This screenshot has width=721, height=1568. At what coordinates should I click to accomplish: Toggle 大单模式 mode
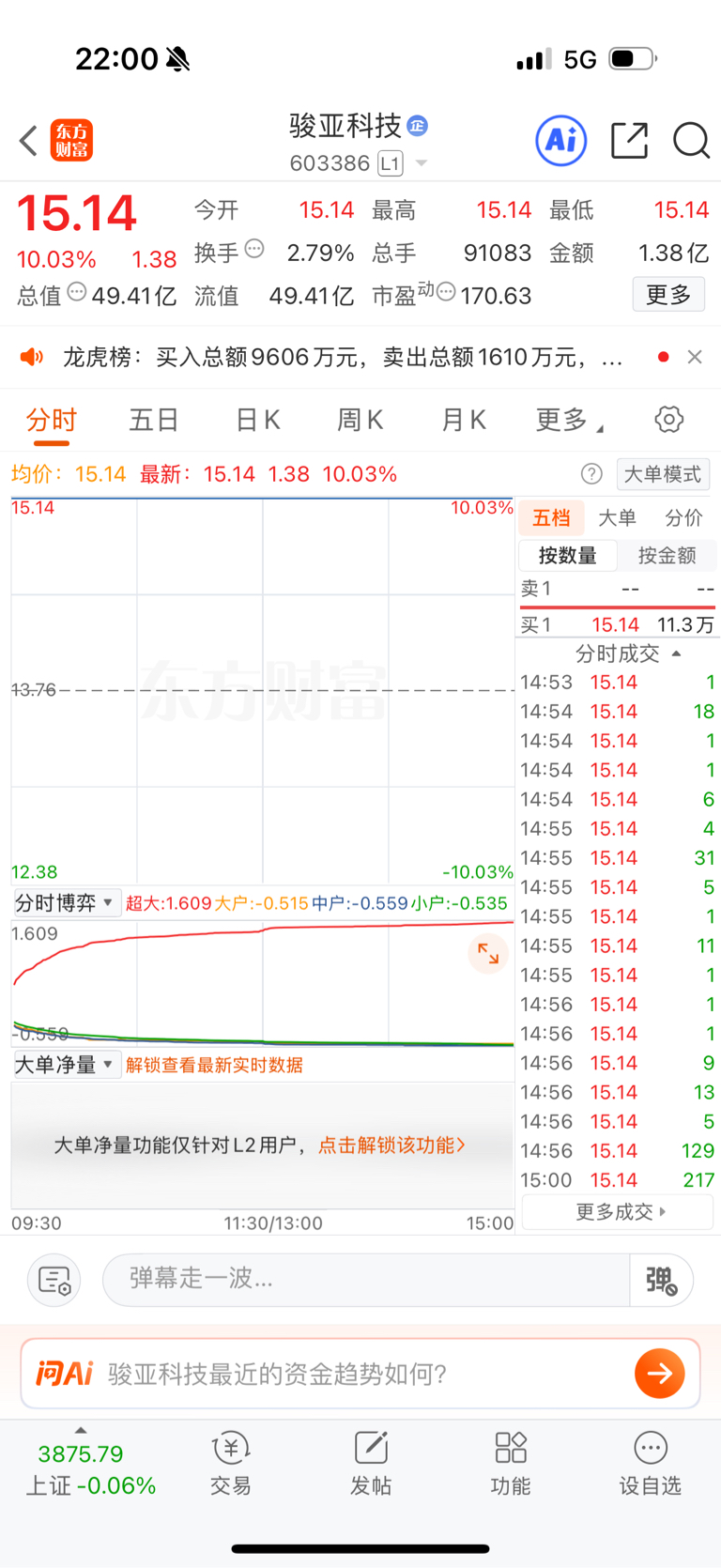click(663, 474)
